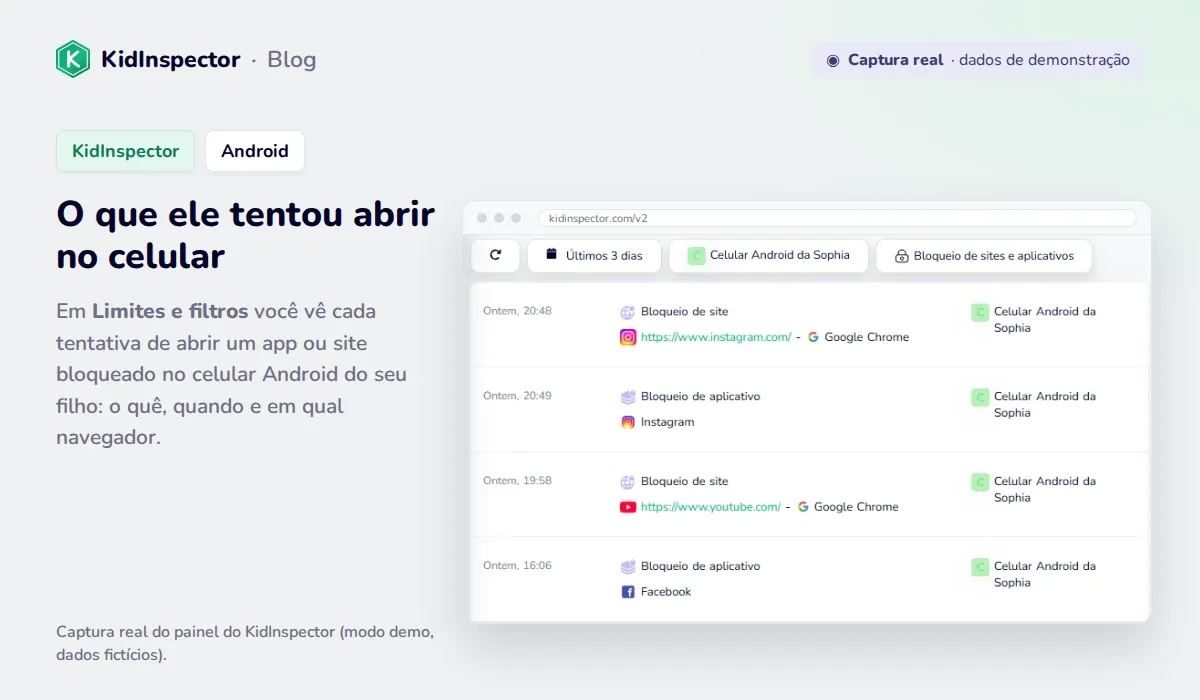Select the KidInspector tag
This screenshot has width=1200, height=700.
click(125, 151)
